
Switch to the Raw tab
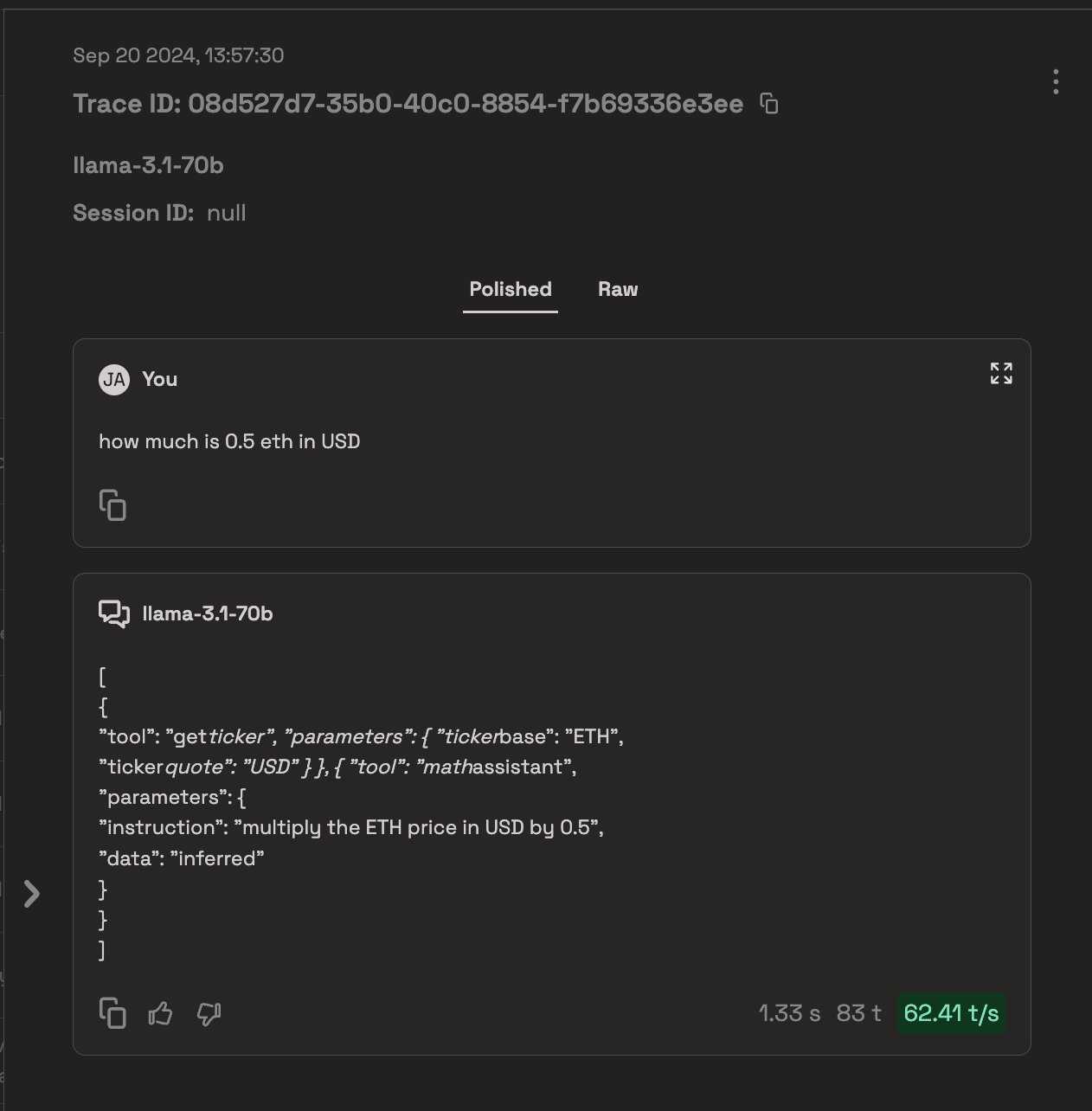[618, 290]
